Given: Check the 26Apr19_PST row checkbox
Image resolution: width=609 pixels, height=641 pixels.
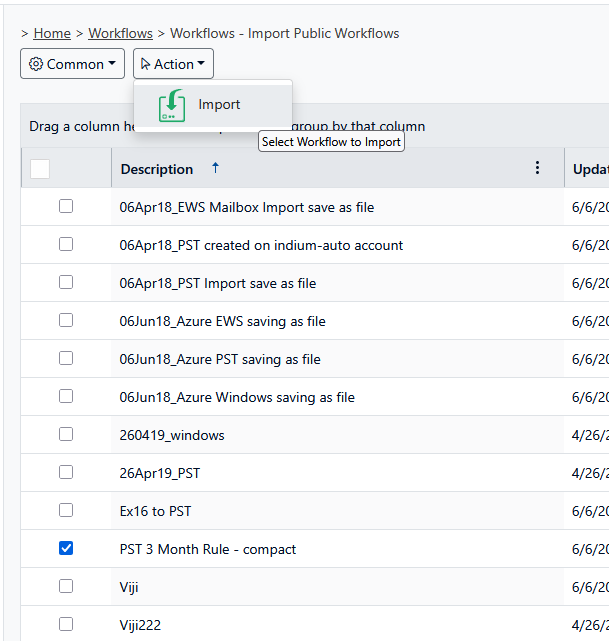Looking at the screenshot, I should [x=66, y=472].
